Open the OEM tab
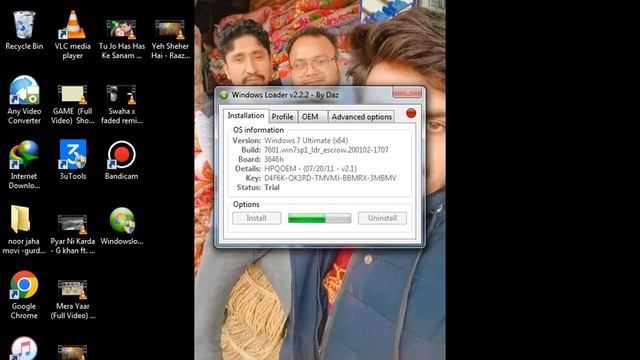Image resolution: width=640 pixels, height=360 pixels. point(312,117)
